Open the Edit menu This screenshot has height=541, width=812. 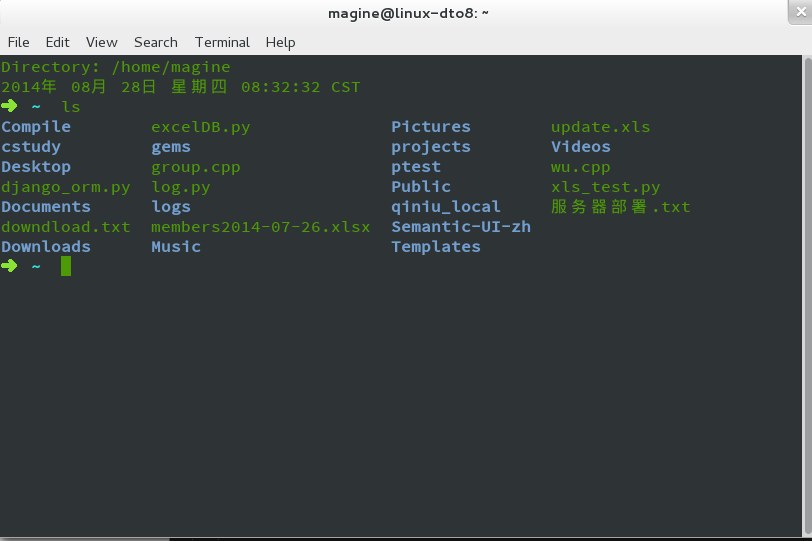57,42
